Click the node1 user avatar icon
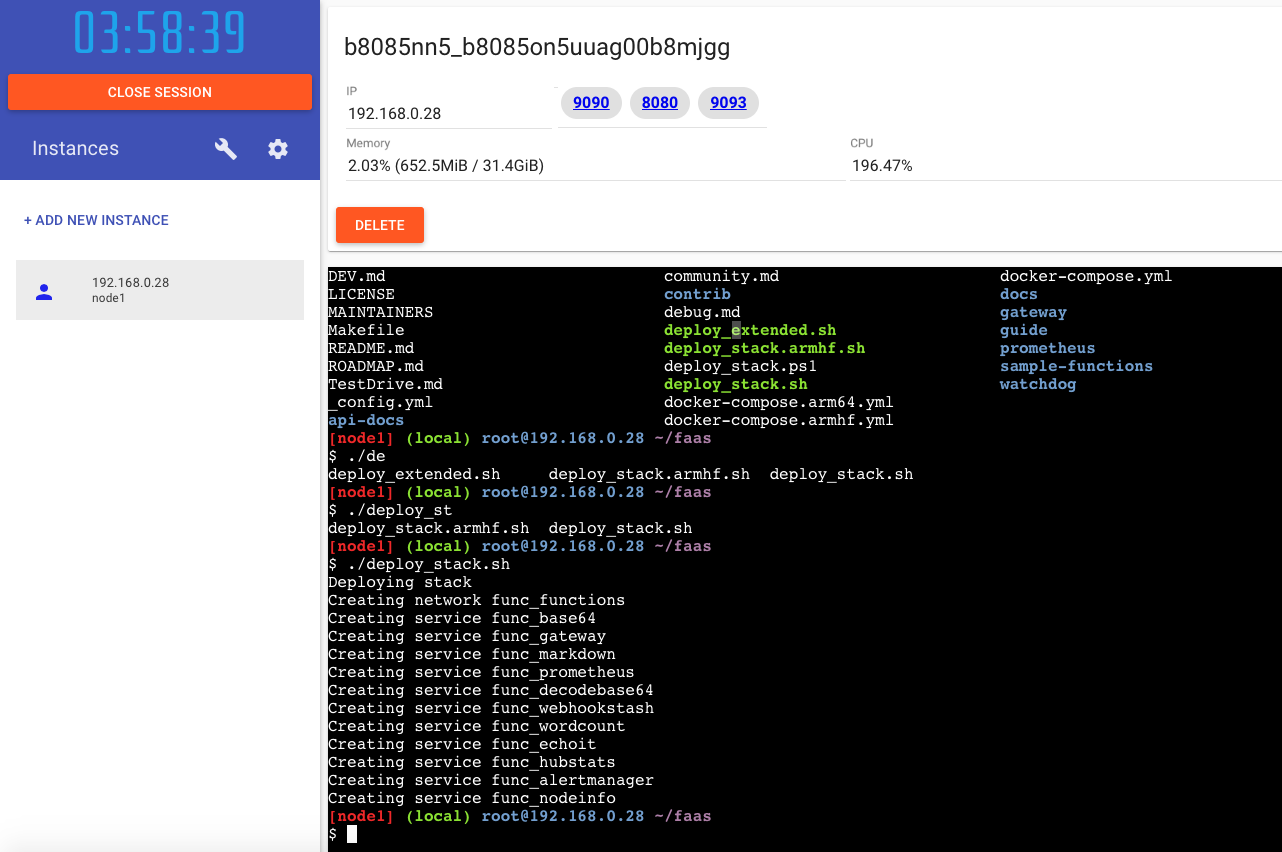The image size is (1282, 852). tap(44, 291)
